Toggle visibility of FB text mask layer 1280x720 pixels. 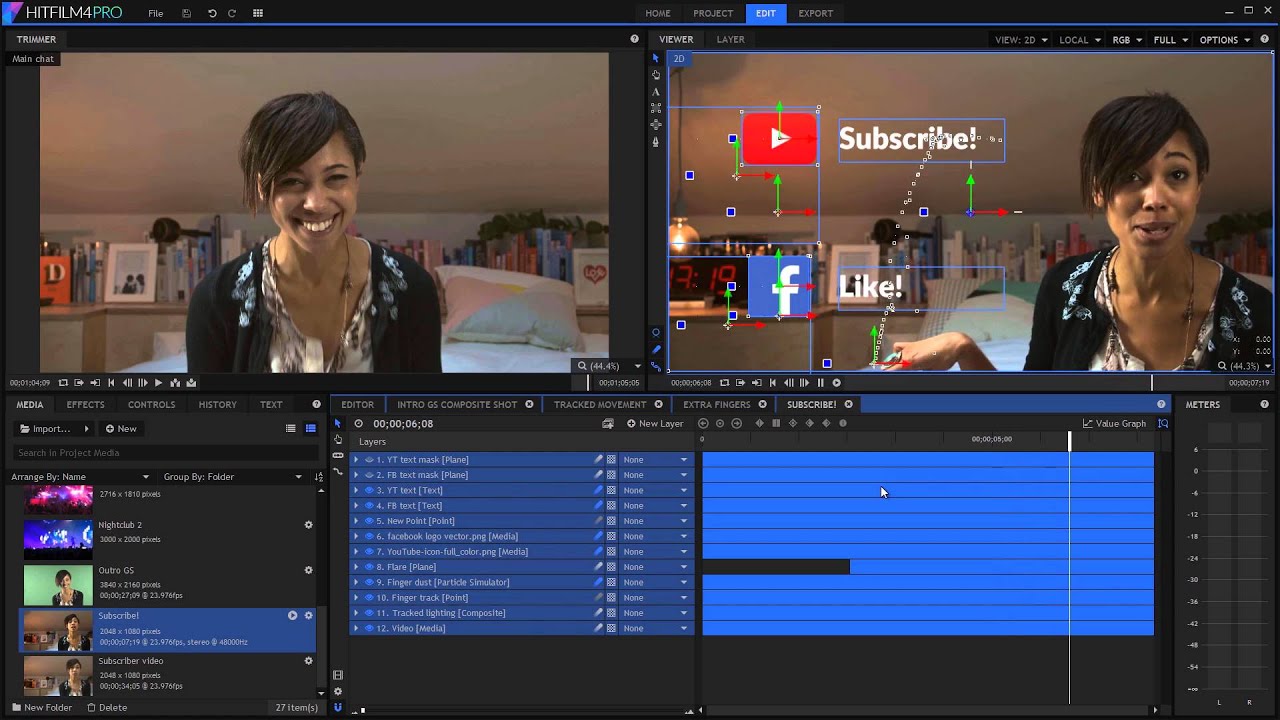point(369,475)
